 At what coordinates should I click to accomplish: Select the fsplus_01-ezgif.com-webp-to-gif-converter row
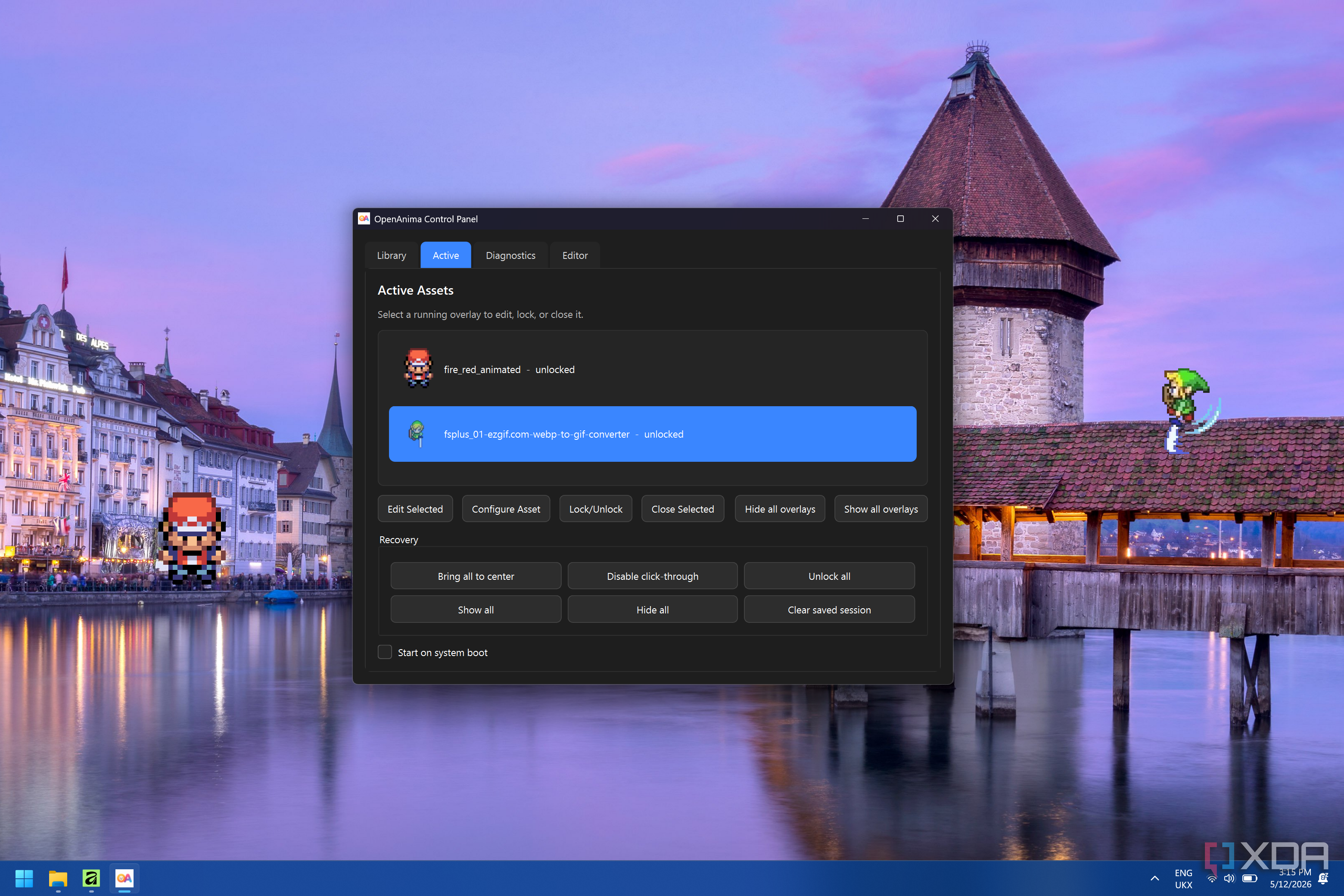(653, 434)
